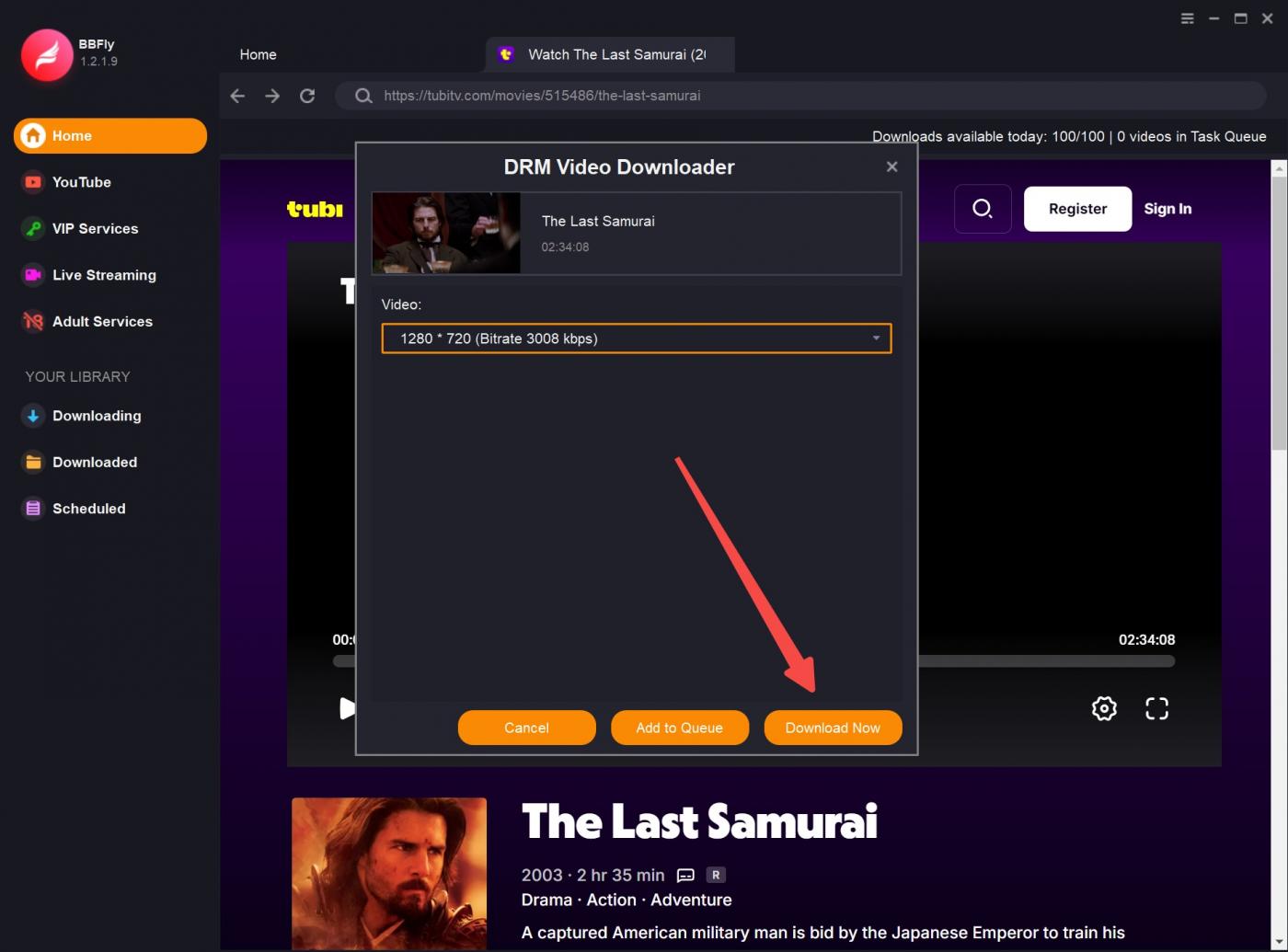This screenshot has width=1288, height=952.
Task: Open the Home sidebar item
Action: [110, 136]
